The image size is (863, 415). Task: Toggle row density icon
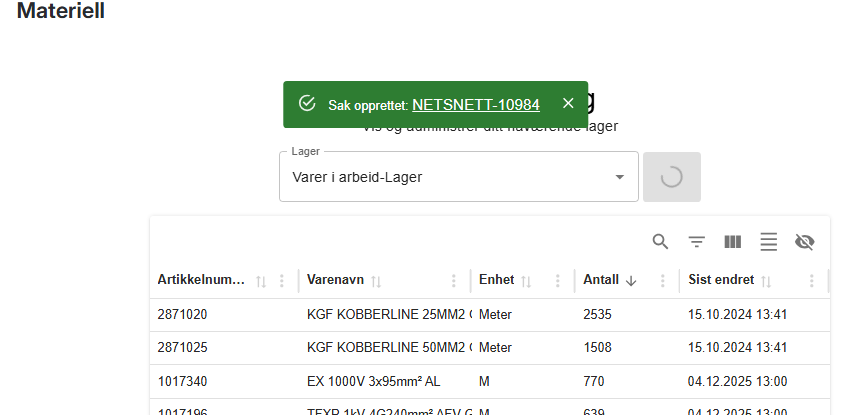[x=768, y=241]
